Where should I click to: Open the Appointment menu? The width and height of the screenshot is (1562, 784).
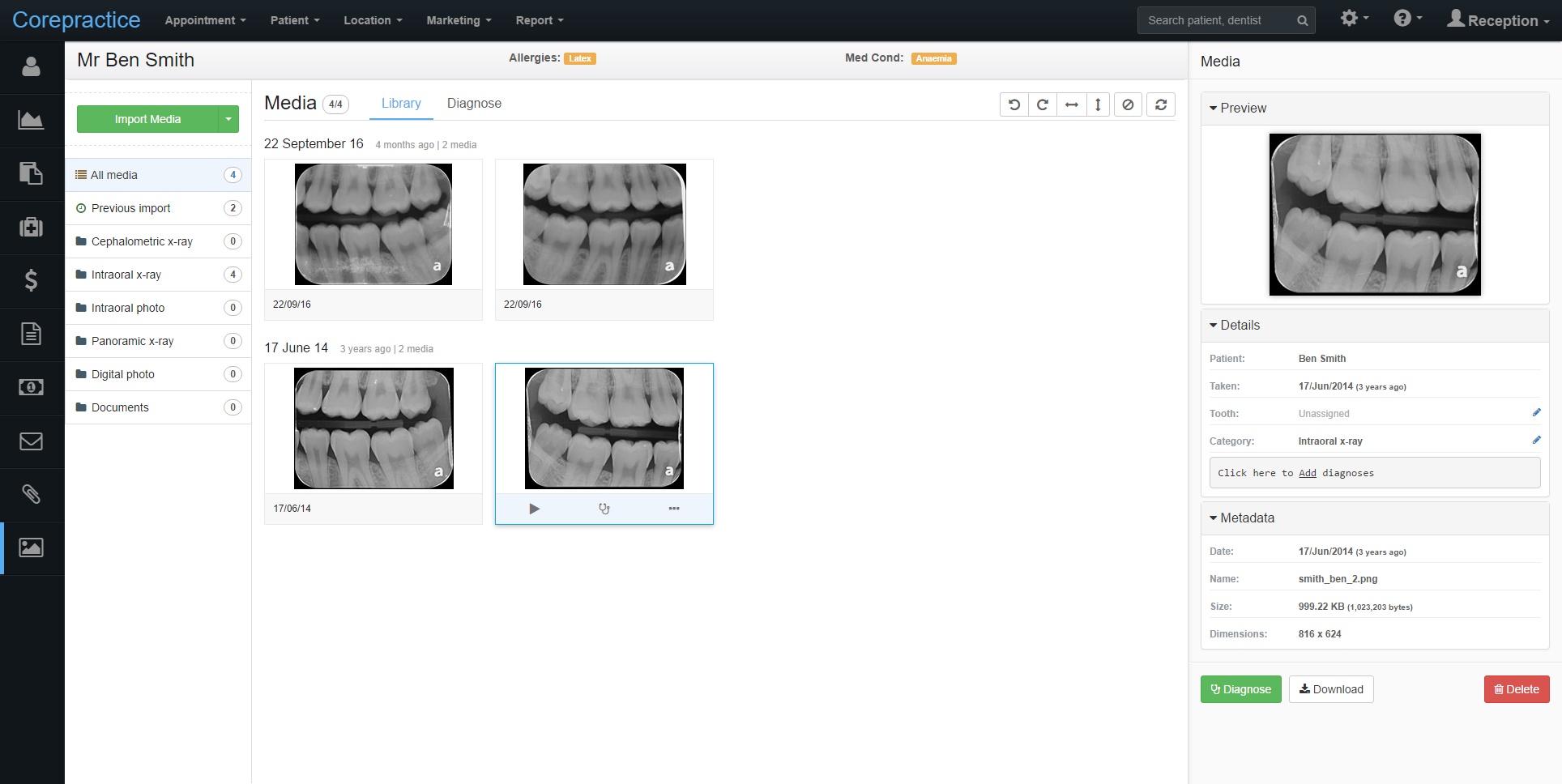click(x=205, y=20)
